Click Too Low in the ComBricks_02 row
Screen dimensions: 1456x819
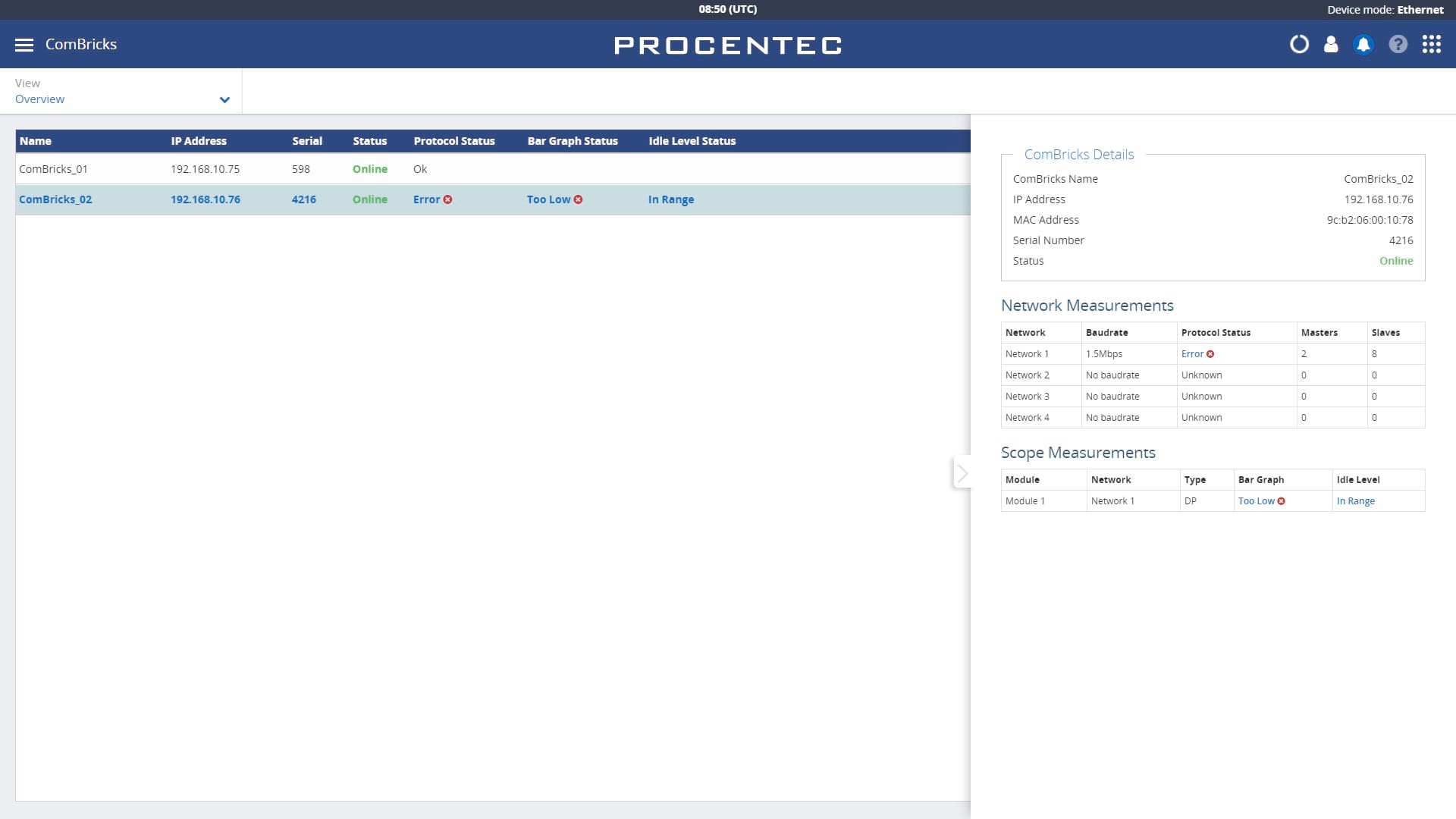548,199
